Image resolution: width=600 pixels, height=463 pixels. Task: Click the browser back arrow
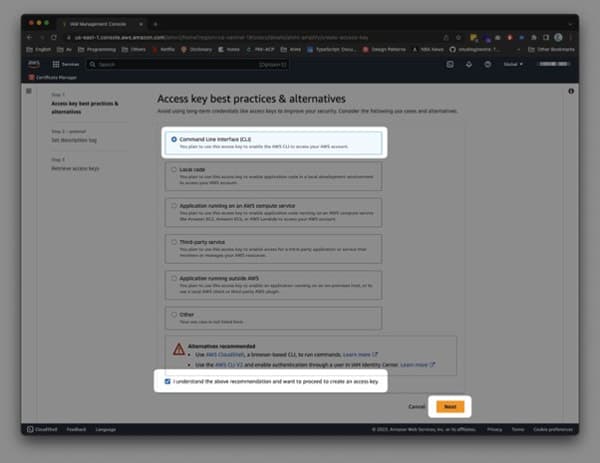point(29,37)
